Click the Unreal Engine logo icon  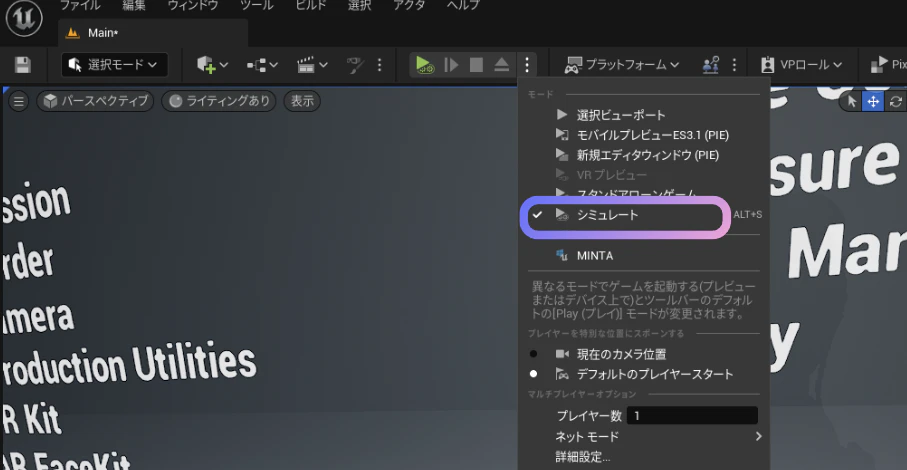click(24, 18)
